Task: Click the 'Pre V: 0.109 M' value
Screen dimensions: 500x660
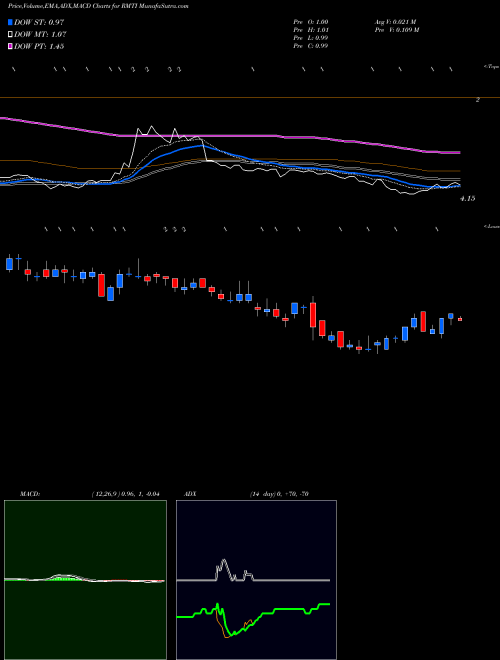Action: [396, 30]
